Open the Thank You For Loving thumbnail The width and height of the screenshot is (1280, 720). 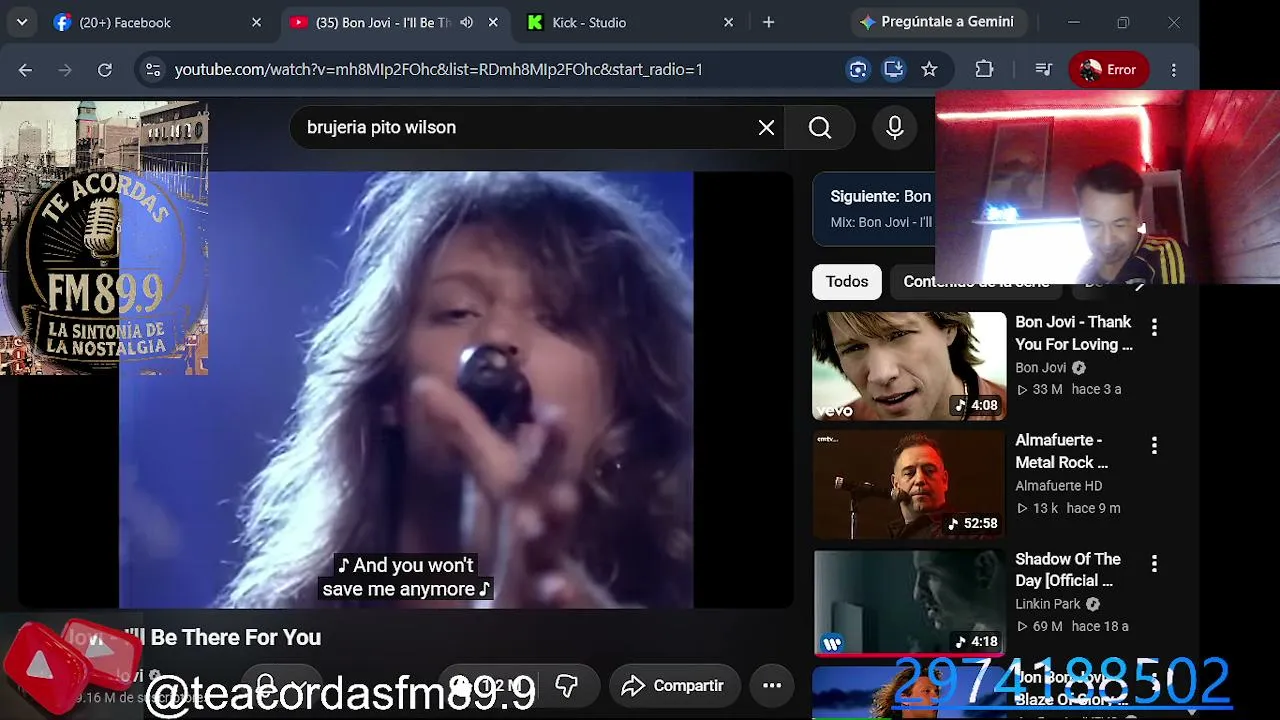pos(909,365)
